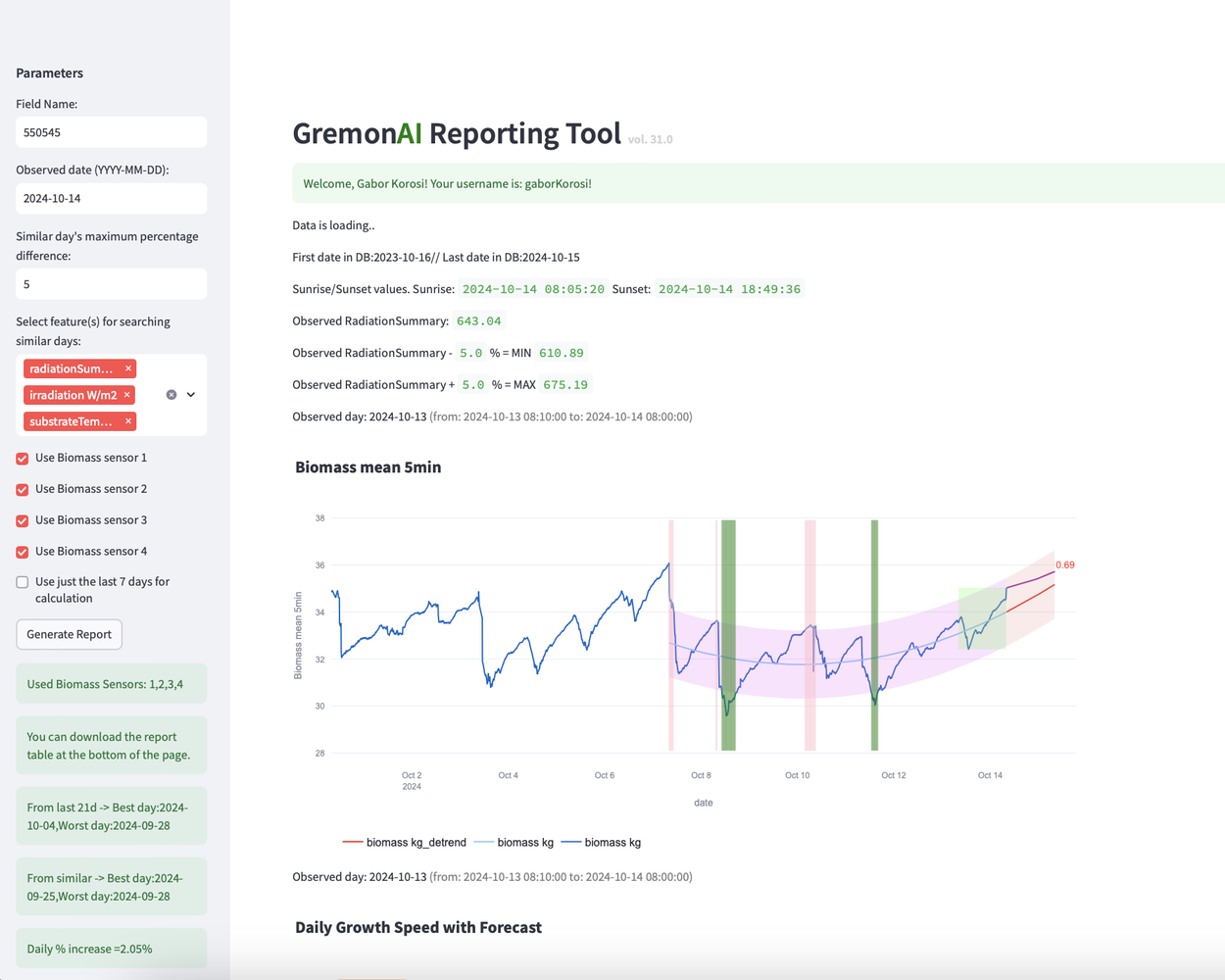The image size is (1225, 980).
Task: Uncheck Use Biomass sensor 1
Action: (22, 458)
